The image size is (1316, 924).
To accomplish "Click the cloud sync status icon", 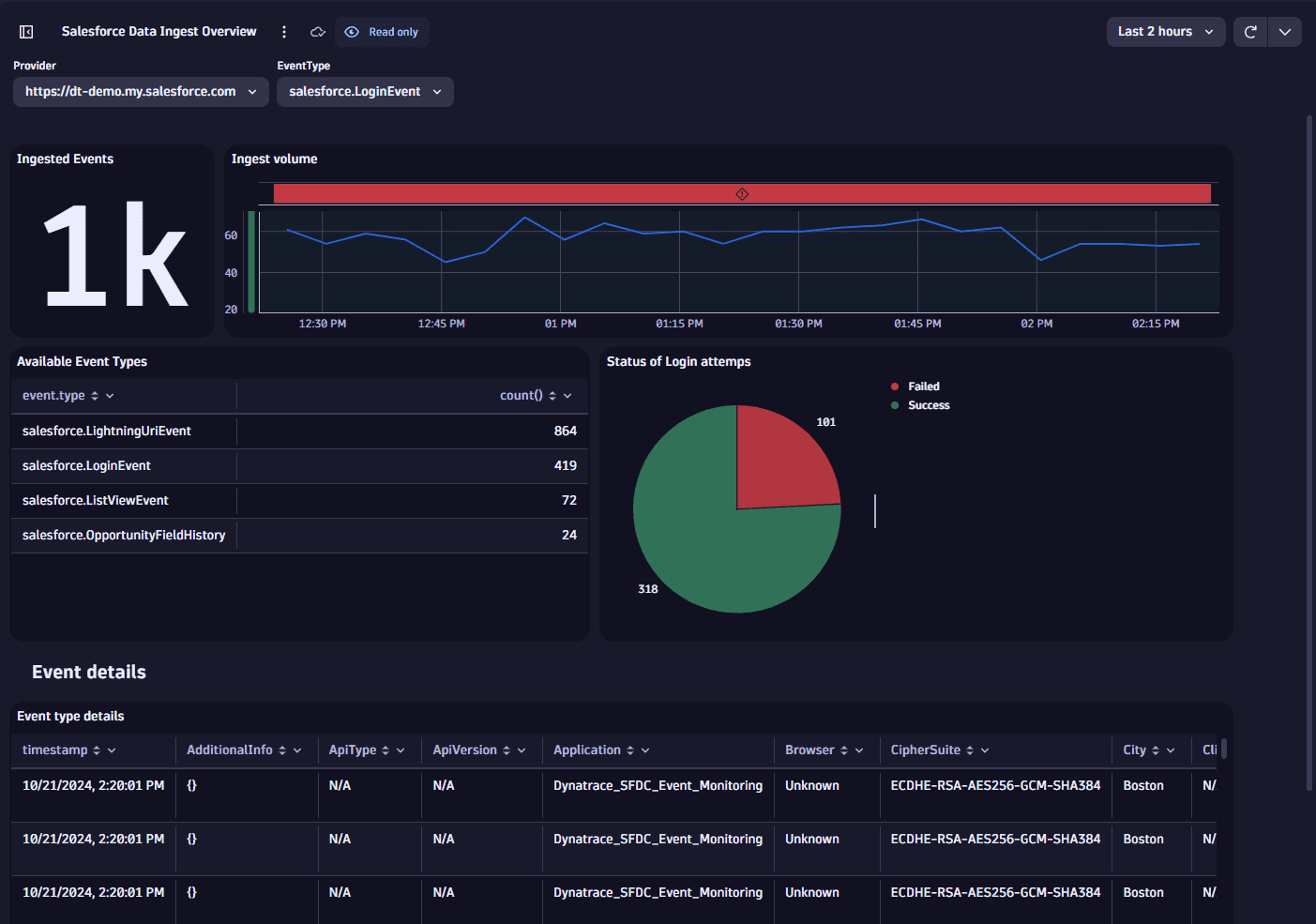I will (x=318, y=32).
